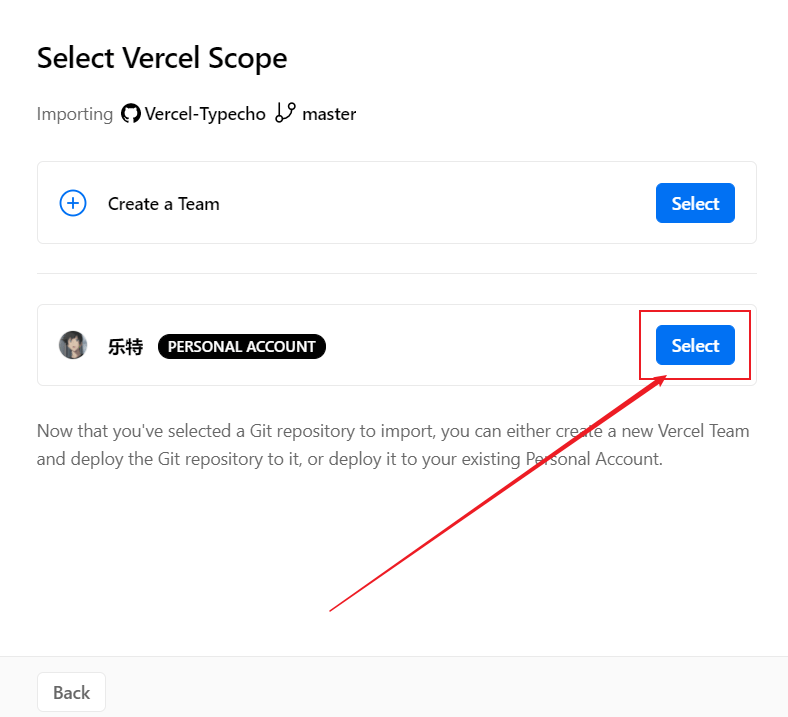Image resolution: width=788 pixels, height=717 pixels.
Task: Click the Create a Team label
Action: point(164,204)
